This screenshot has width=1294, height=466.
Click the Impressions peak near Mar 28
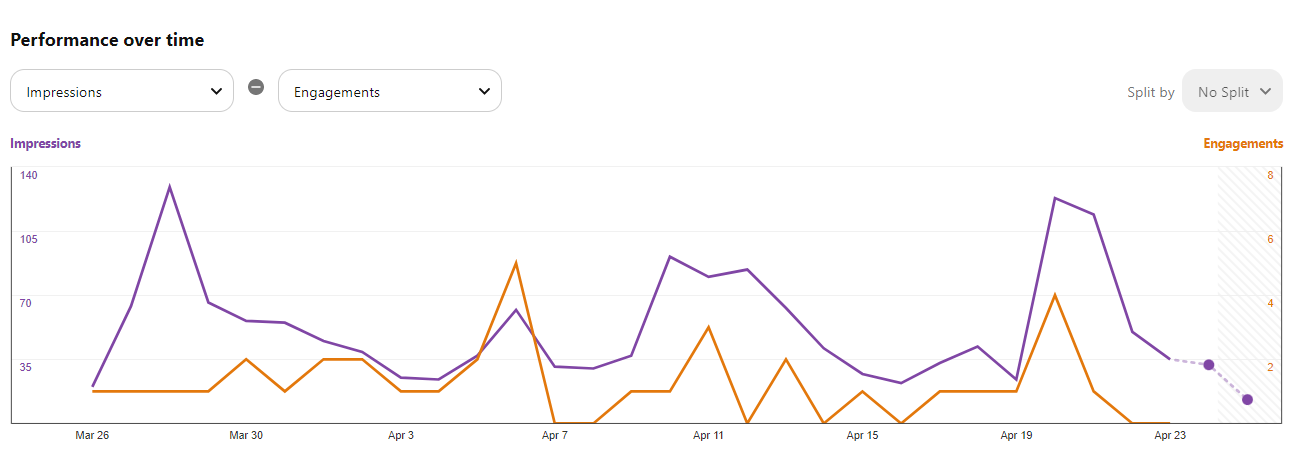click(170, 187)
